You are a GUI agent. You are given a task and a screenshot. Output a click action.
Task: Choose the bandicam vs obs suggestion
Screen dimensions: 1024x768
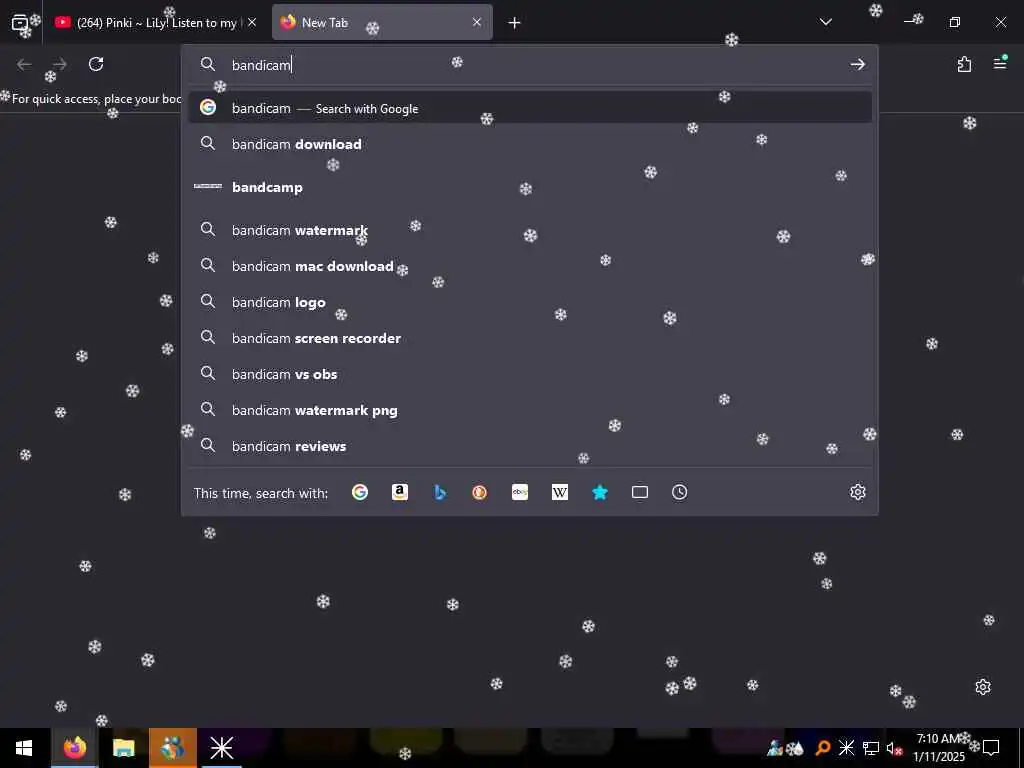[530, 374]
